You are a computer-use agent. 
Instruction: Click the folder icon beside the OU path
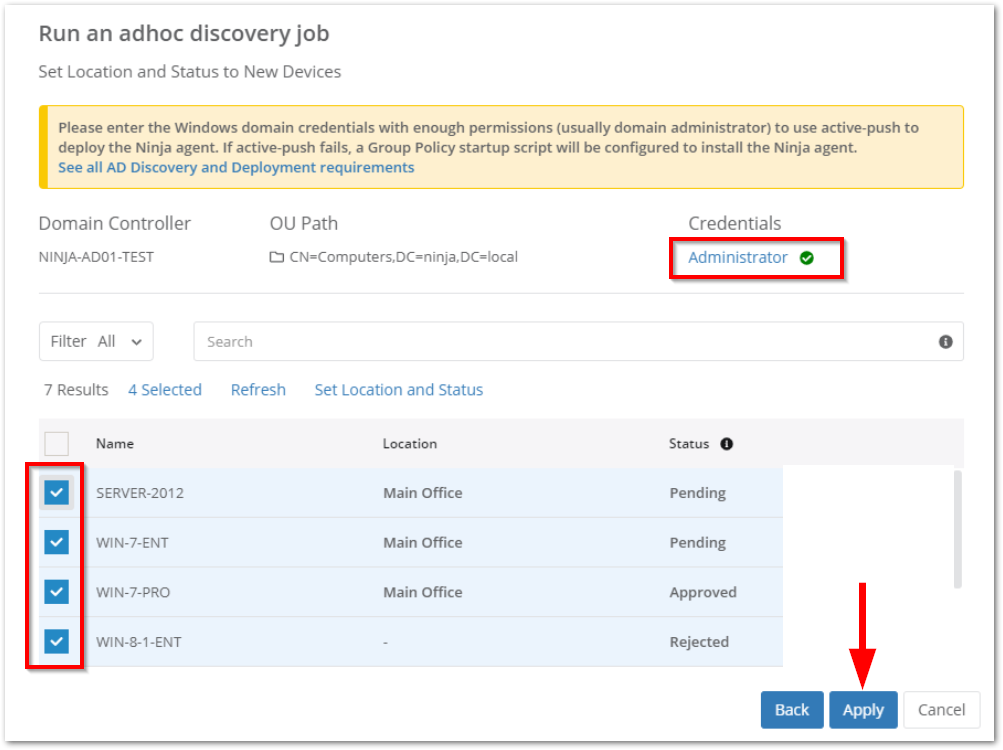[x=276, y=256]
